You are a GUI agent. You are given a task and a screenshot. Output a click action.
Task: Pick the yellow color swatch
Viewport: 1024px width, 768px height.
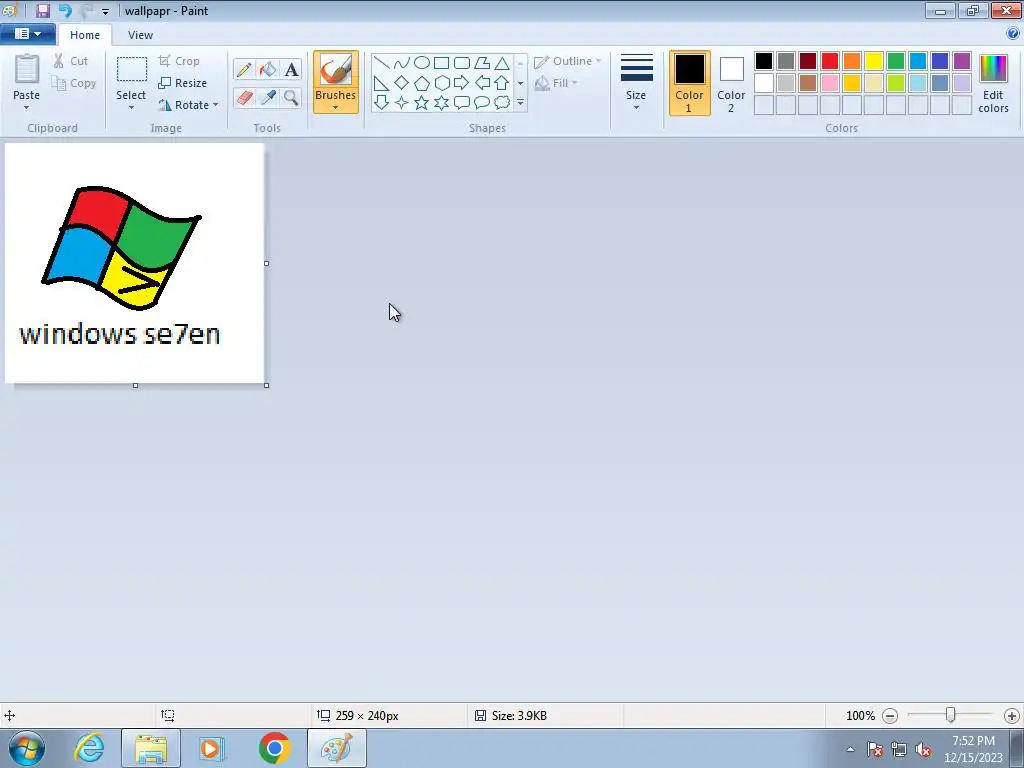click(x=874, y=61)
